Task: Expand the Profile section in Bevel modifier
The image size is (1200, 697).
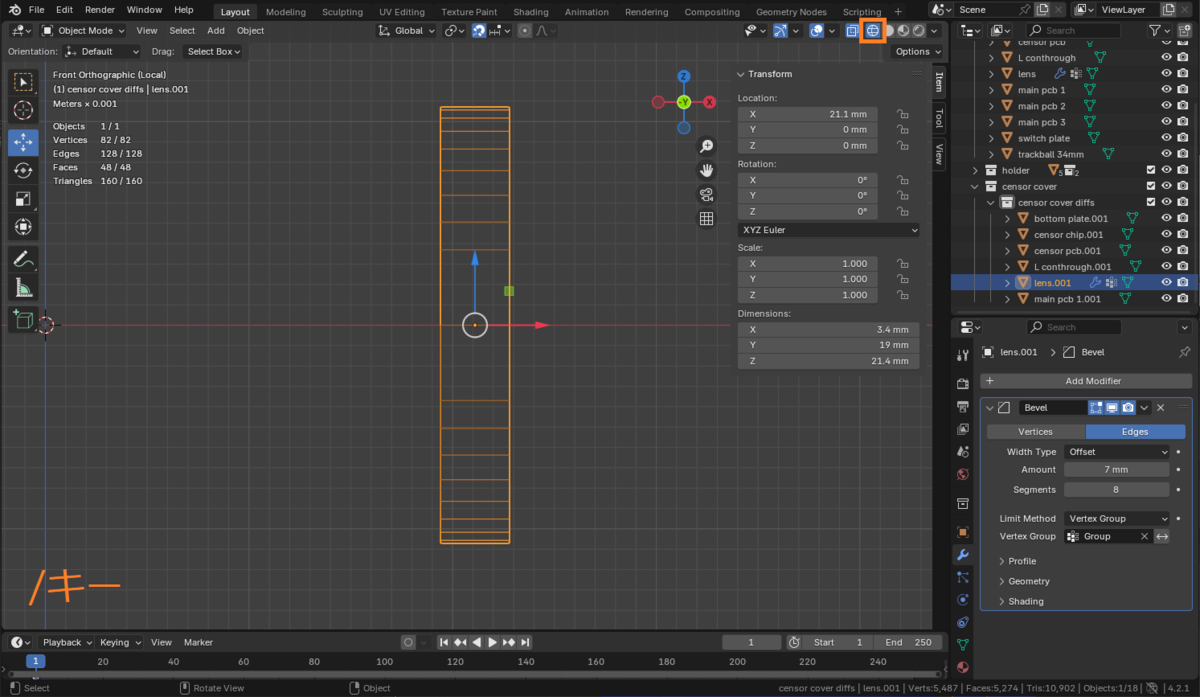Action: [x=1021, y=561]
